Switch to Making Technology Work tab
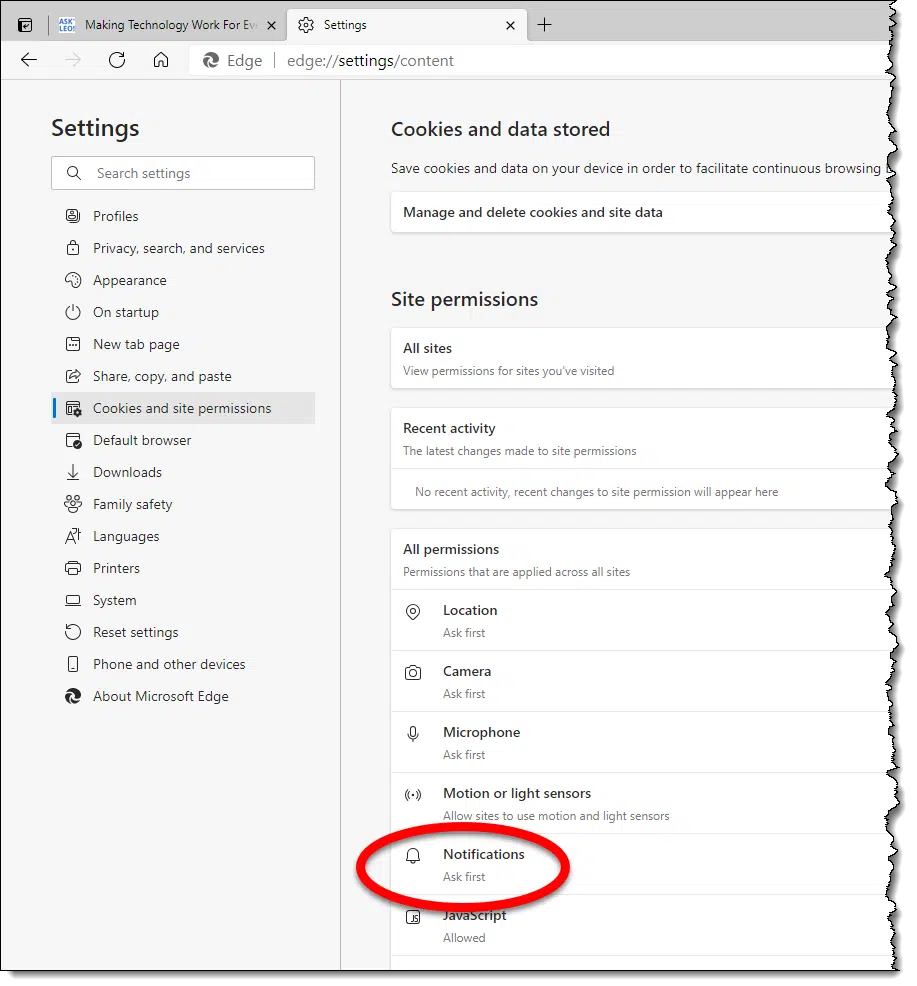 (x=168, y=25)
